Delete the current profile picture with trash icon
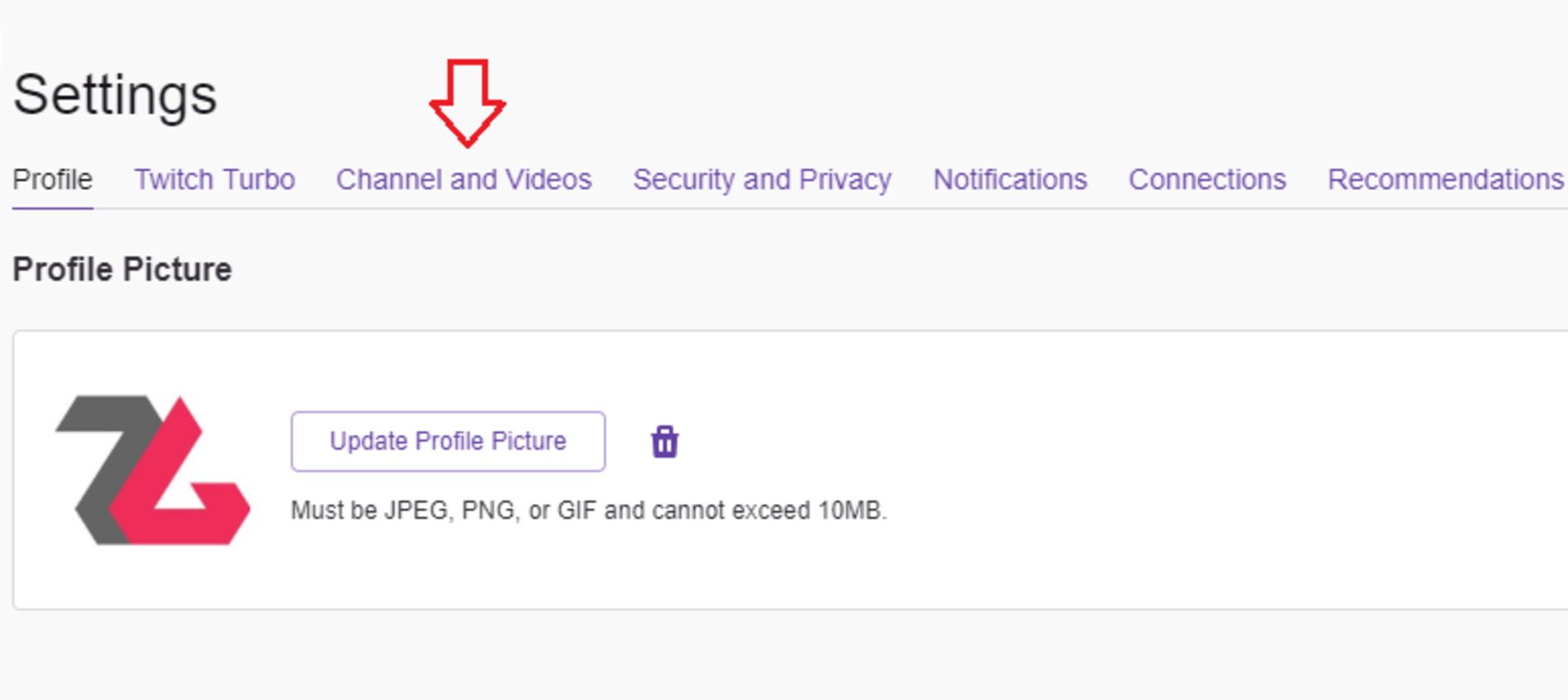The height and width of the screenshot is (700, 1568). tap(665, 442)
